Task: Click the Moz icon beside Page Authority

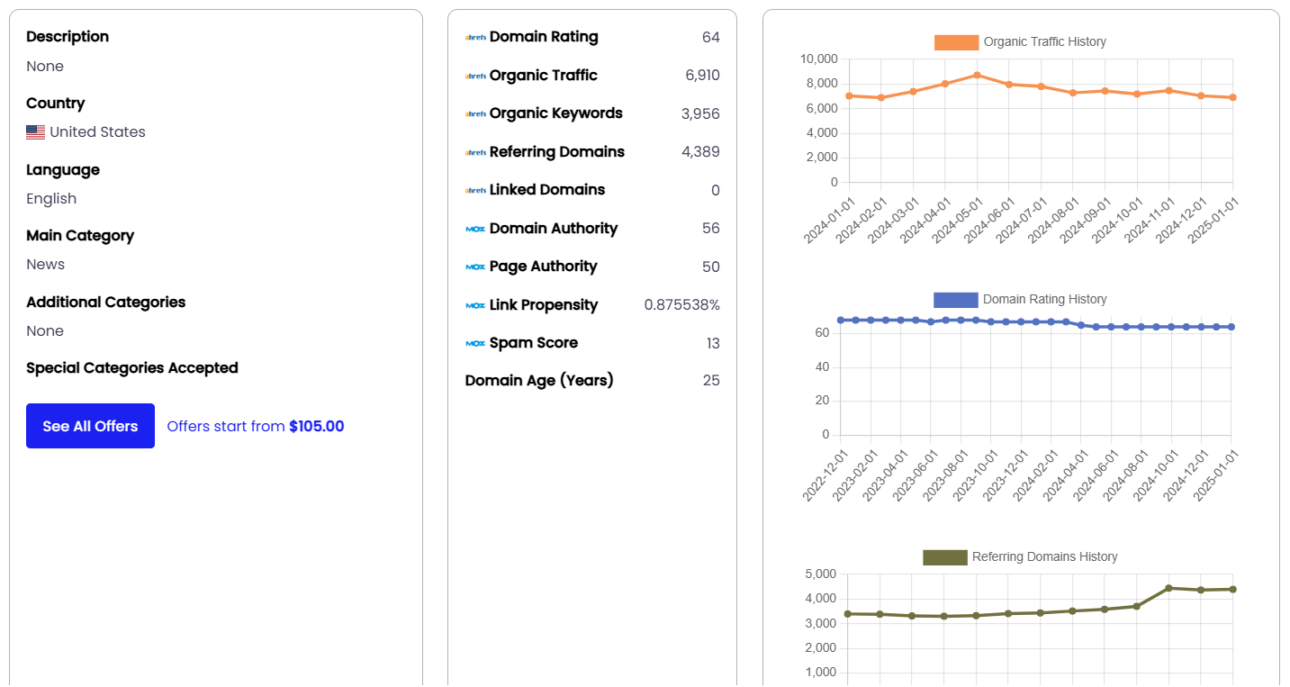Action: (x=475, y=267)
